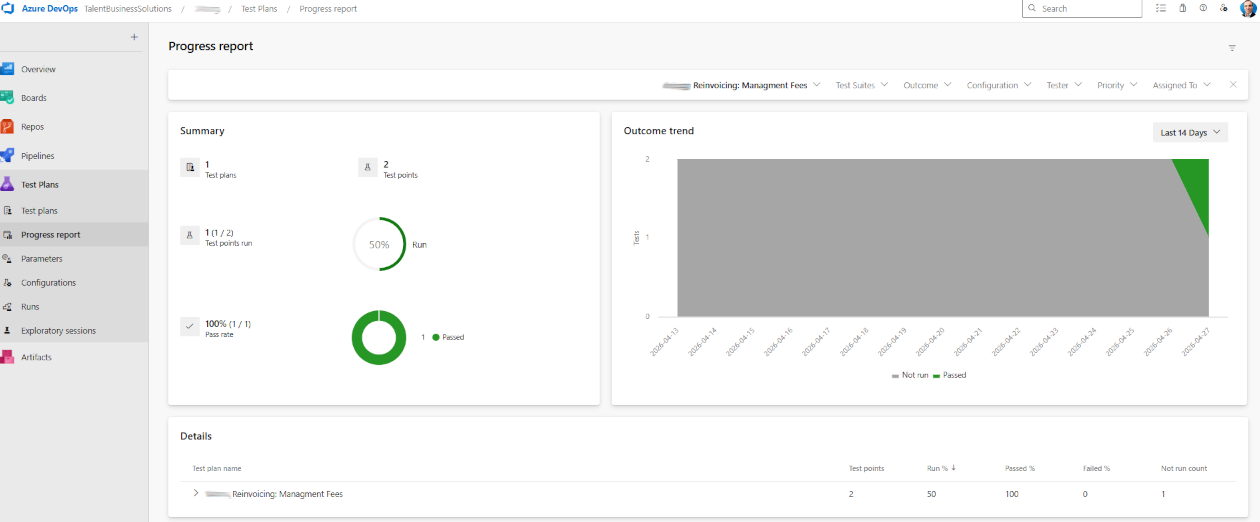Image resolution: width=1260 pixels, height=522 pixels.
Task: Click the 2026-04-27 date axis label
Action: pos(1192,340)
